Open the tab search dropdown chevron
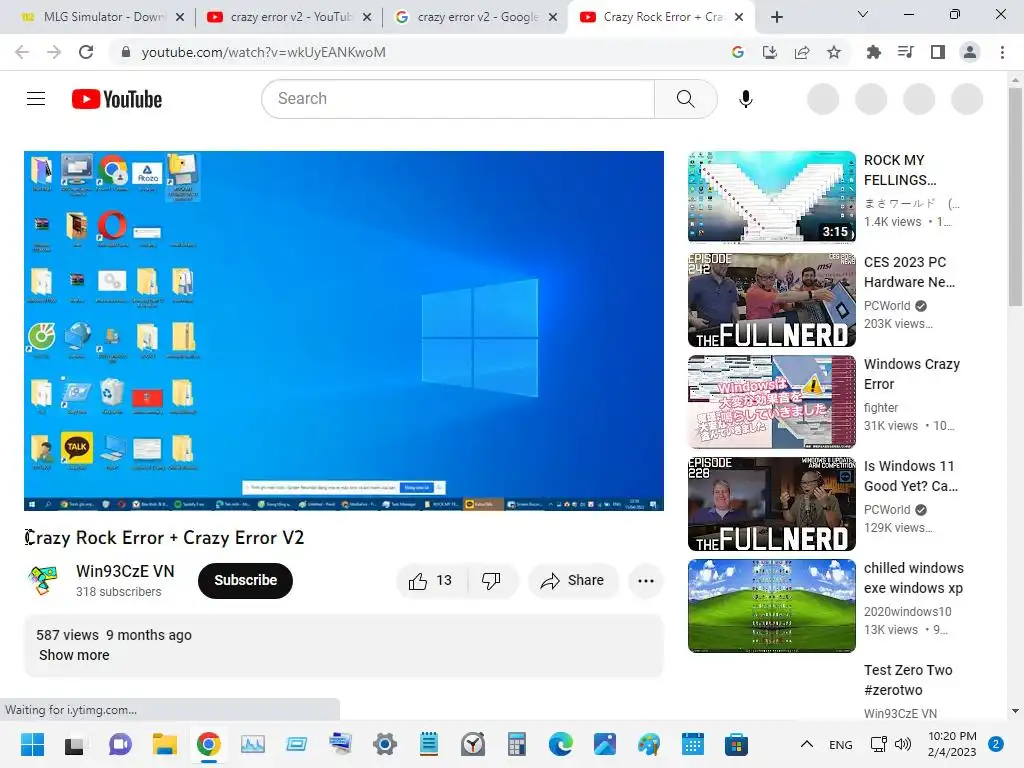The height and width of the screenshot is (768, 1024). (863, 14)
